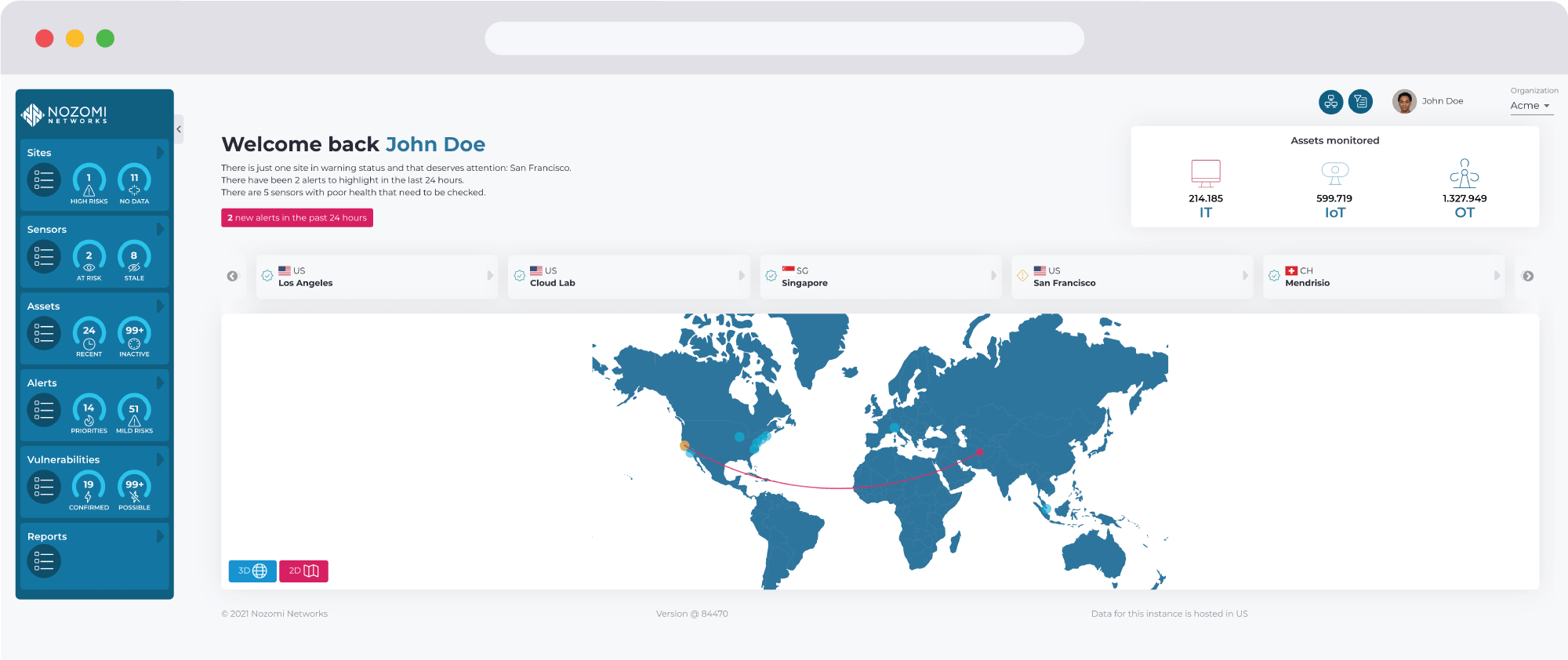Click the Stale sensors gauge
Screen dimensions: 1568x660
134,259
